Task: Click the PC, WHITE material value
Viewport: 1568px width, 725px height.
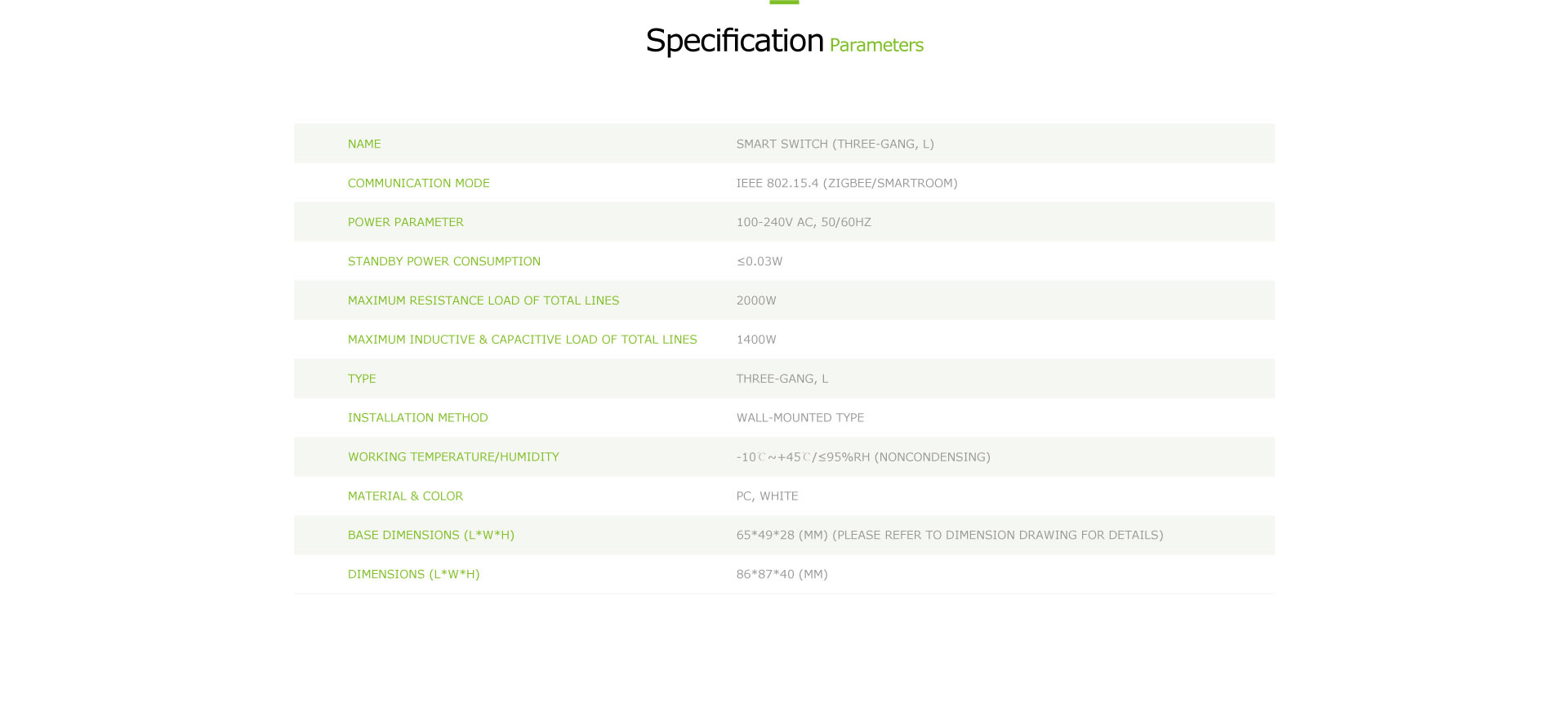Action: (767, 496)
